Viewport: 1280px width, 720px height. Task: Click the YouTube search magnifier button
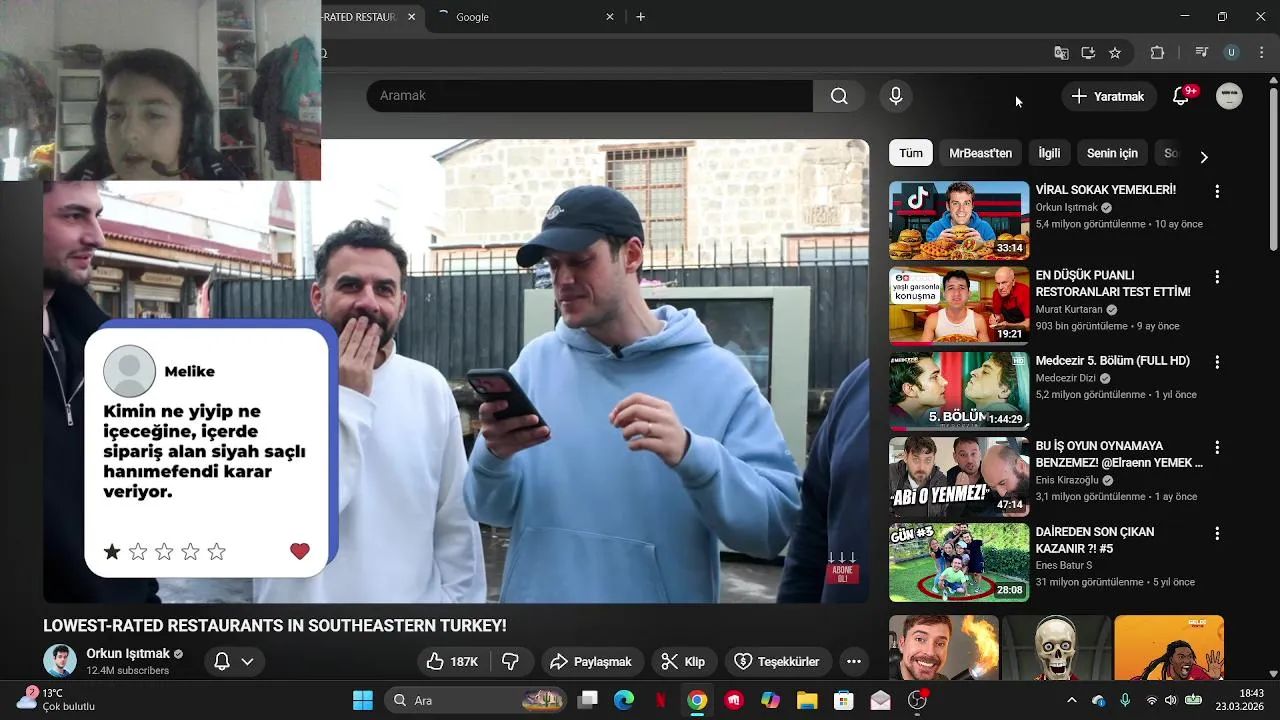click(839, 96)
